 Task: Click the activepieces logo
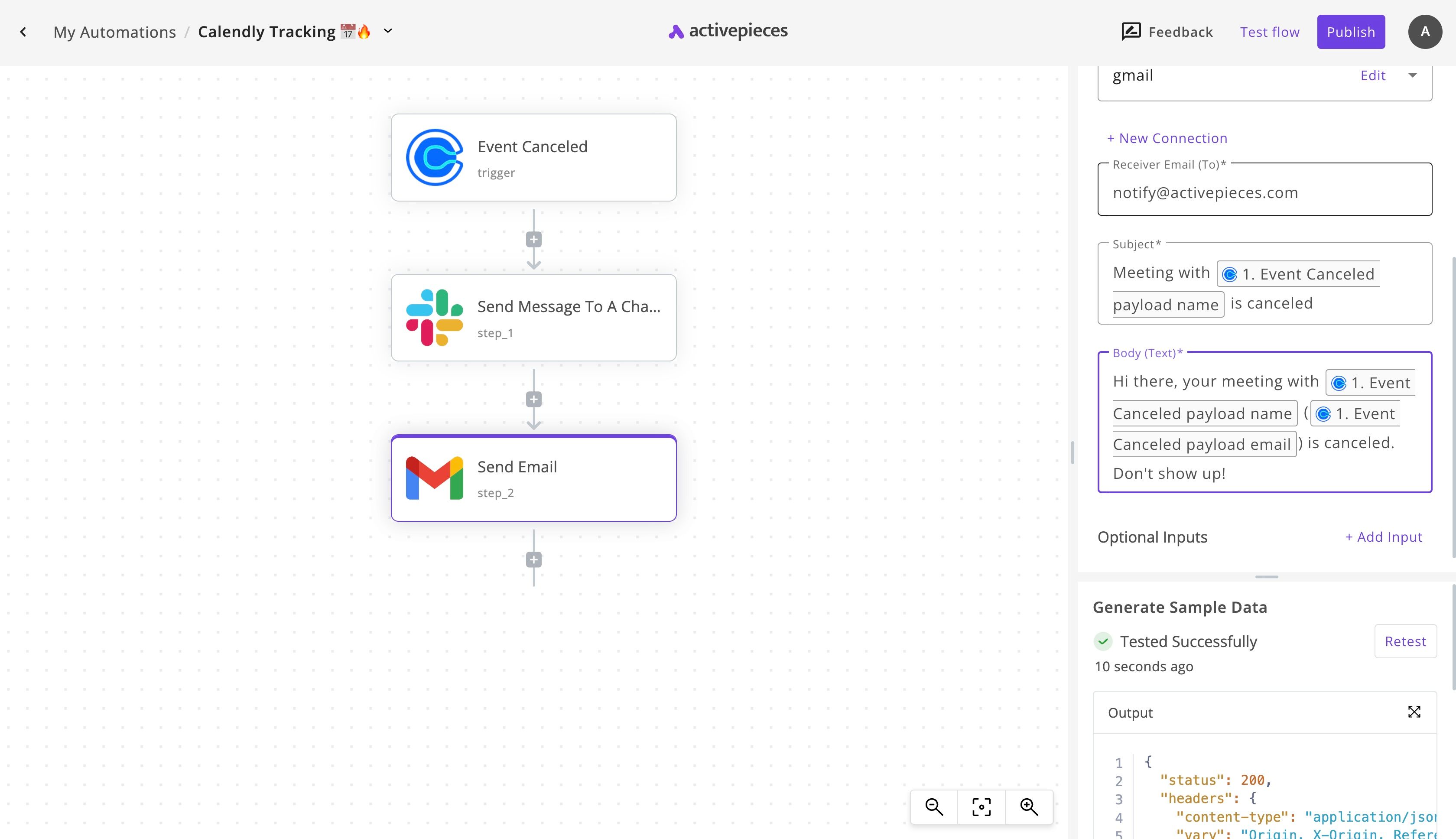(728, 31)
